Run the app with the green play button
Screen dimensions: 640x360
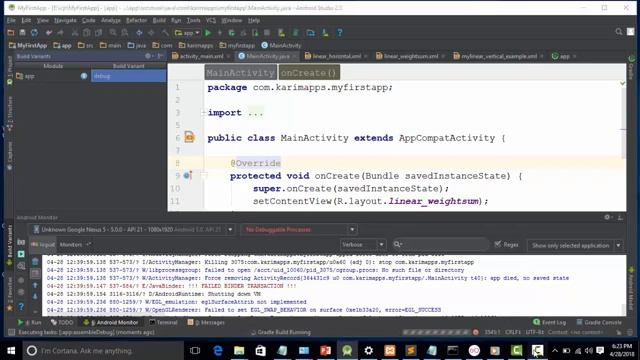tap(208, 33)
